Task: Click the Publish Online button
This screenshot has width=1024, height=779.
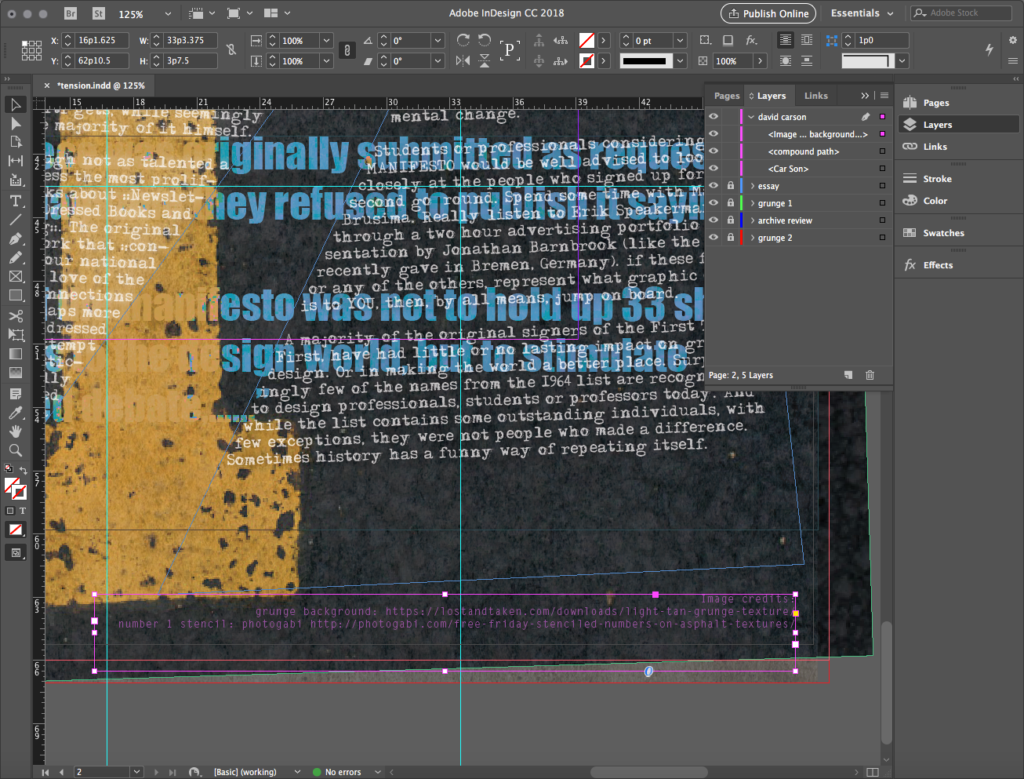Action: 768,14
